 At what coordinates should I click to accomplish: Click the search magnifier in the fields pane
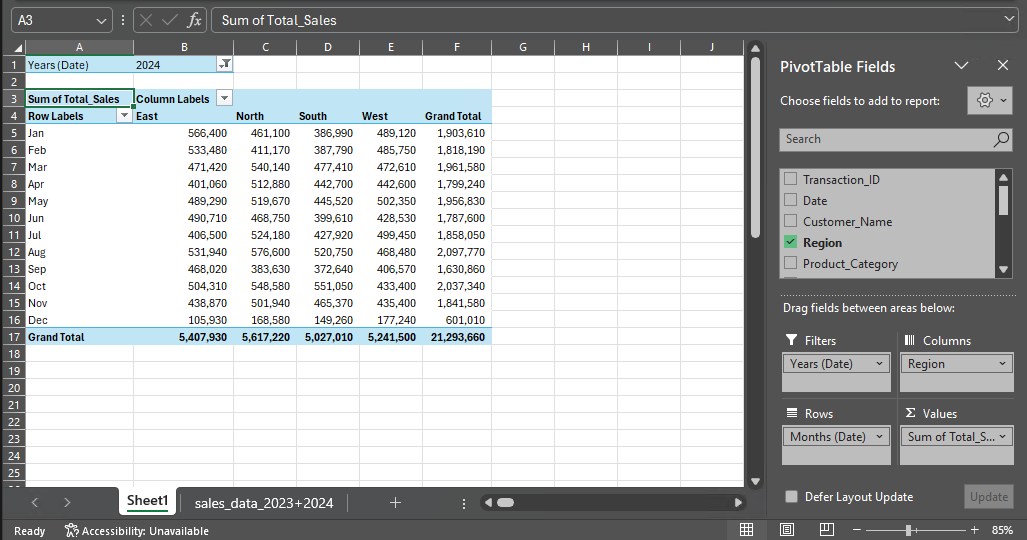[1001, 140]
